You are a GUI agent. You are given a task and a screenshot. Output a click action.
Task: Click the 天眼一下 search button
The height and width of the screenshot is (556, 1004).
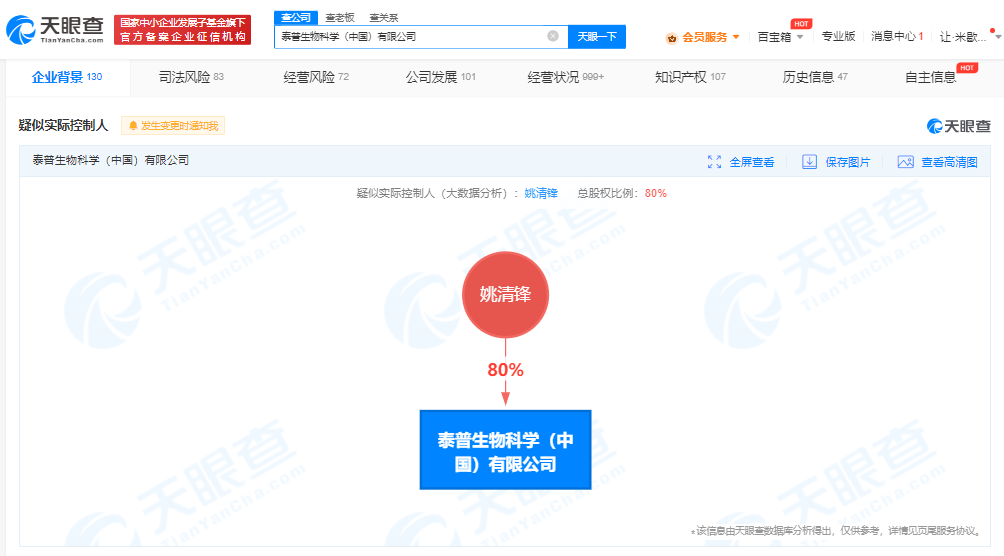click(x=597, y=37)
